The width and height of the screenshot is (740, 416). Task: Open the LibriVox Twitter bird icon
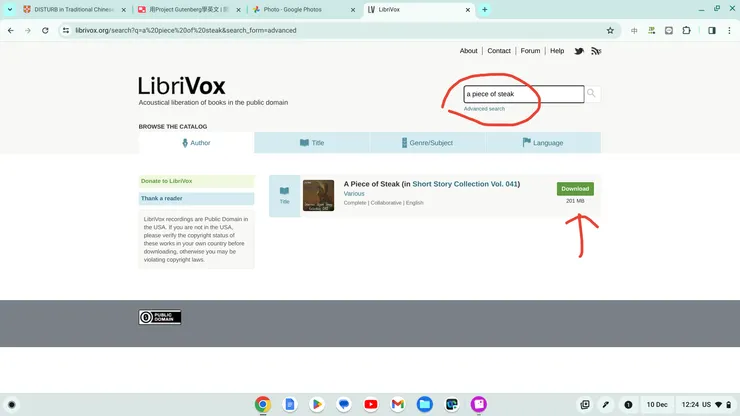point(579,51)
